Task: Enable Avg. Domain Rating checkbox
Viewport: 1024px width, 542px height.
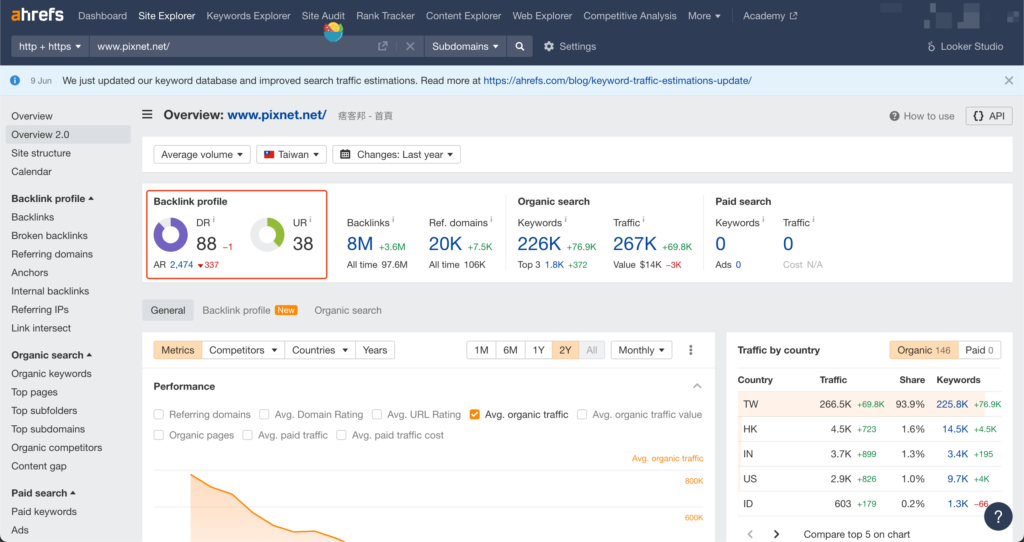Action: point(264,414)
